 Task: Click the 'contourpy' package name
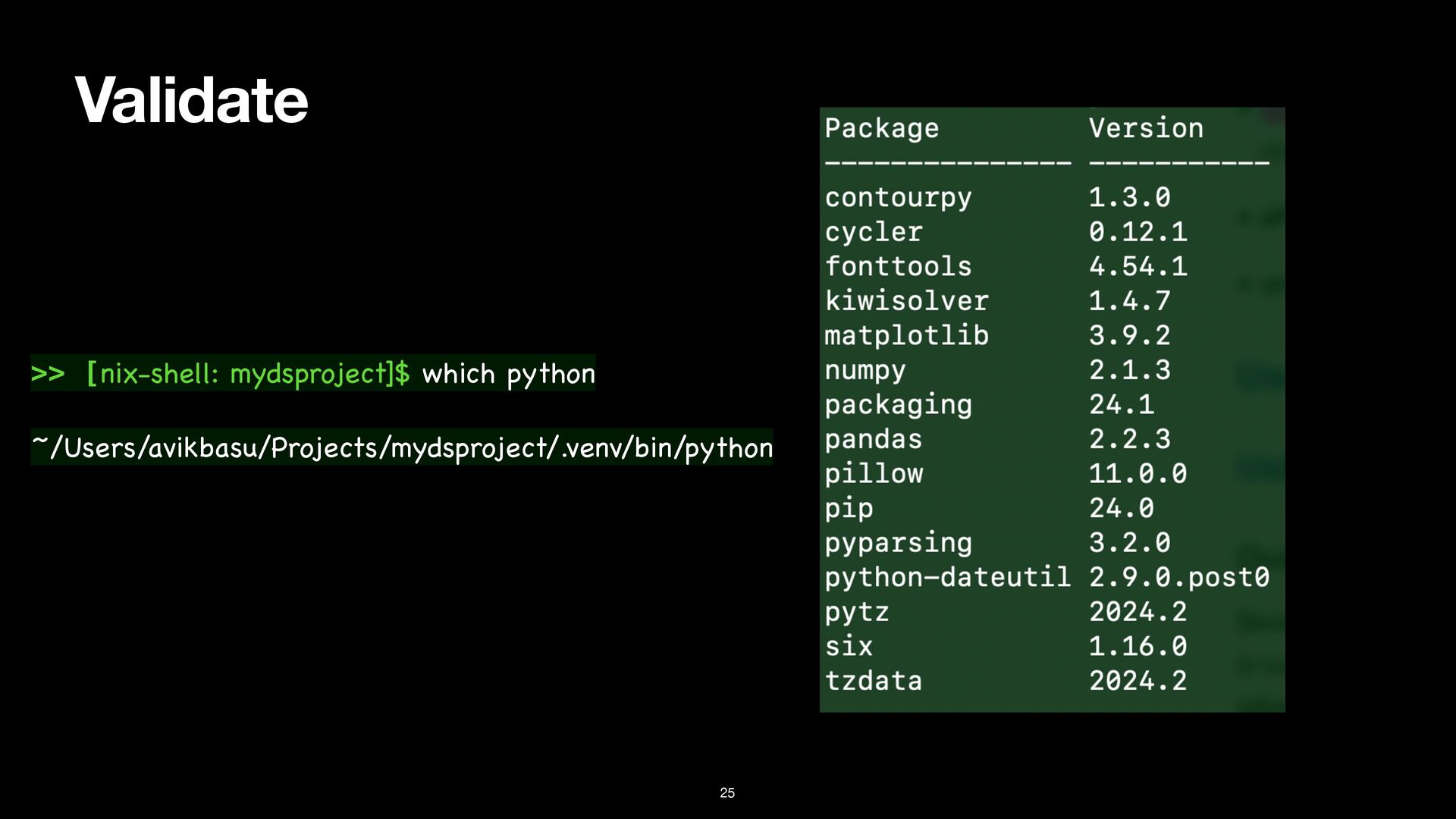pyautogui.click(x=898, y=197)
